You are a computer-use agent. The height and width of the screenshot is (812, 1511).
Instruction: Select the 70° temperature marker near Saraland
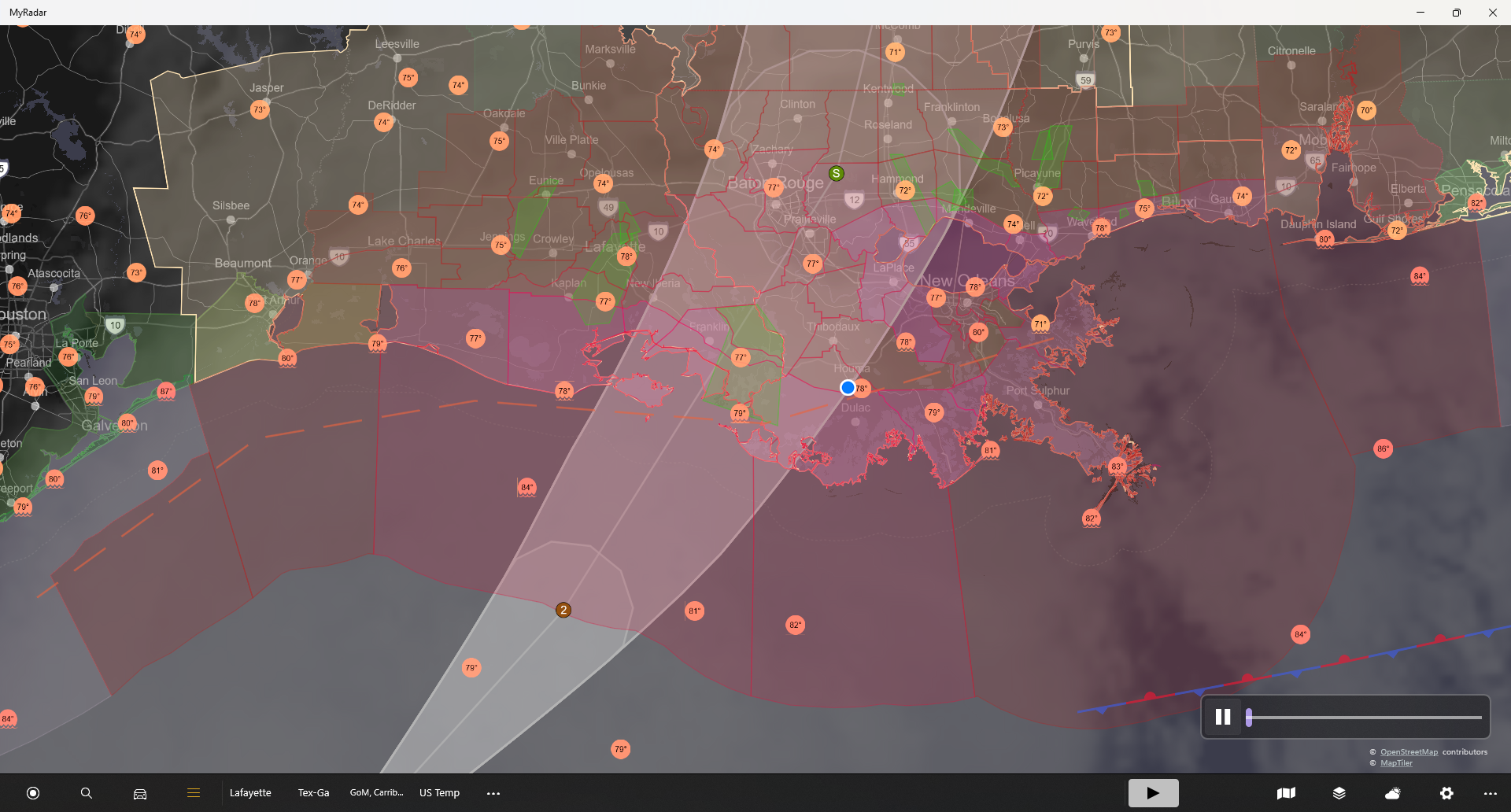(1367, 110)
